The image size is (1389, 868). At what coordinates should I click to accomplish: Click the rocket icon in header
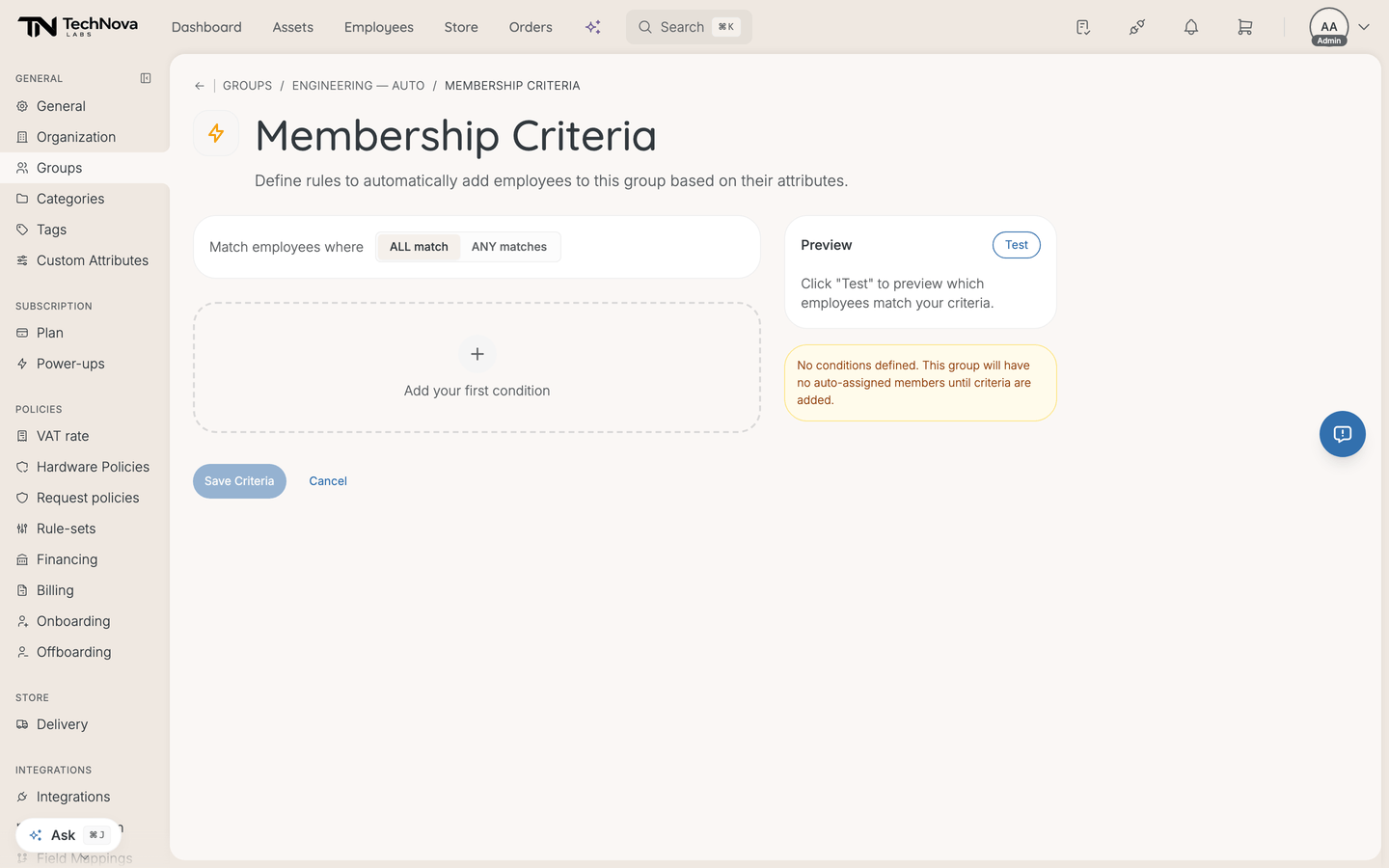1137,27
